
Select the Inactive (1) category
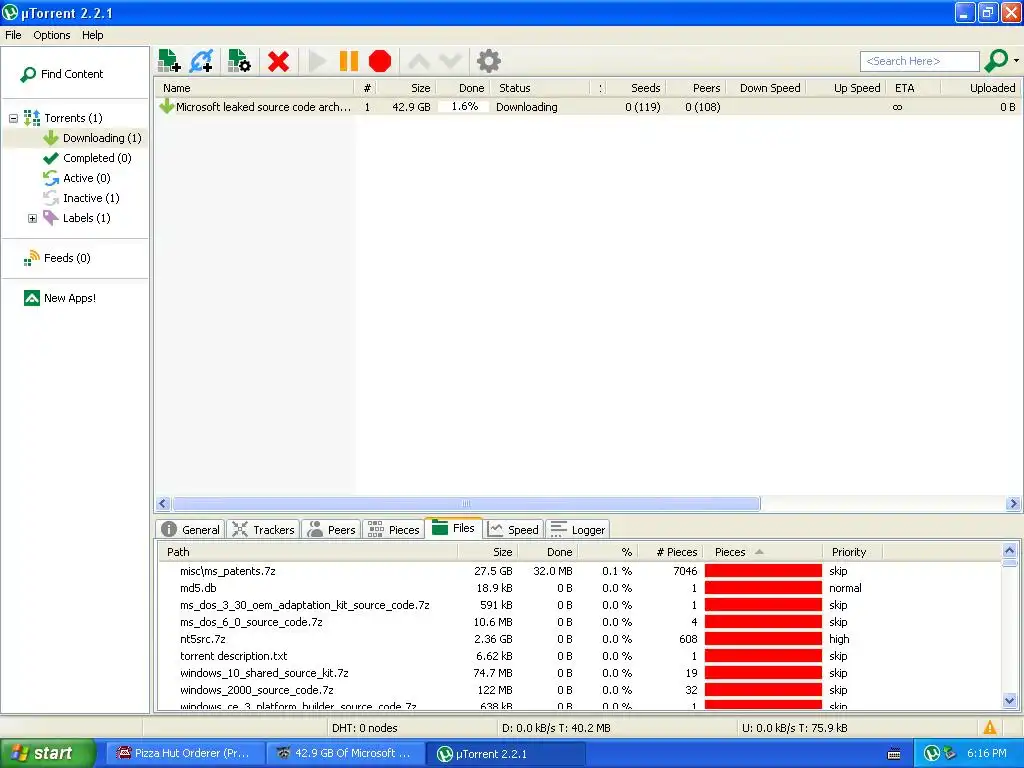[x=91, y=198]
